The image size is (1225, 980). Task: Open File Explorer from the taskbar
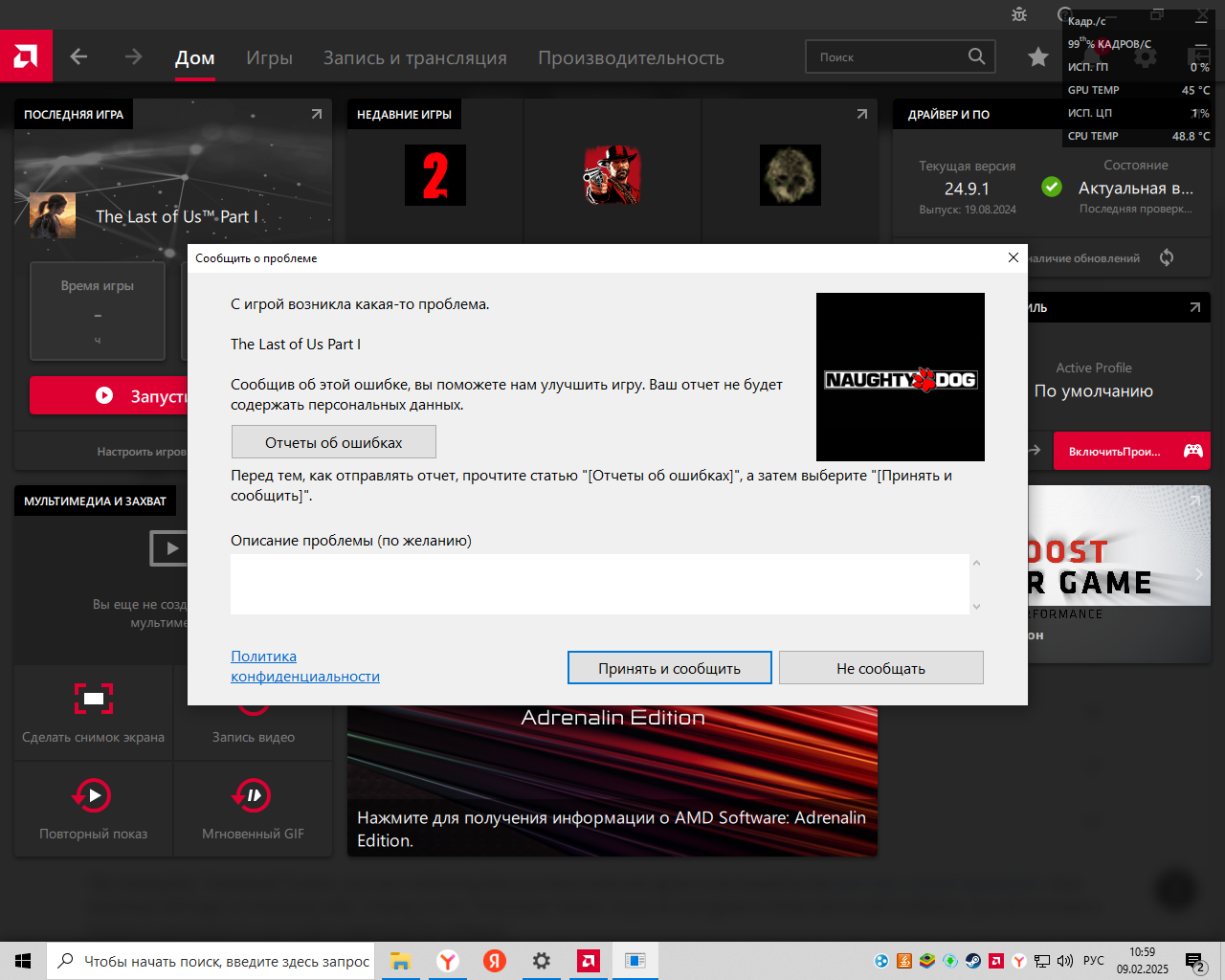point(400,961)
